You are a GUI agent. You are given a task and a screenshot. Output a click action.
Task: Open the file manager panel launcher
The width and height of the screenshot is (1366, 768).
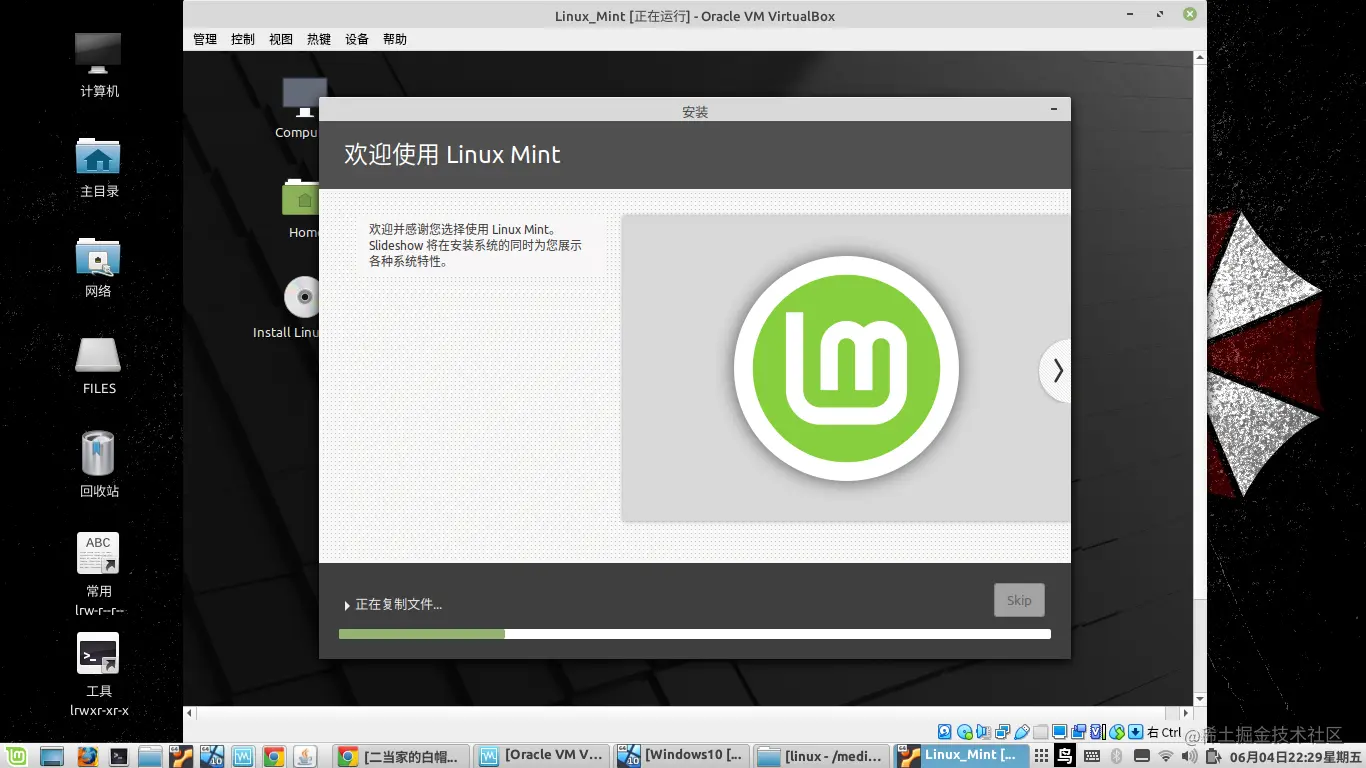coord(150,756)
